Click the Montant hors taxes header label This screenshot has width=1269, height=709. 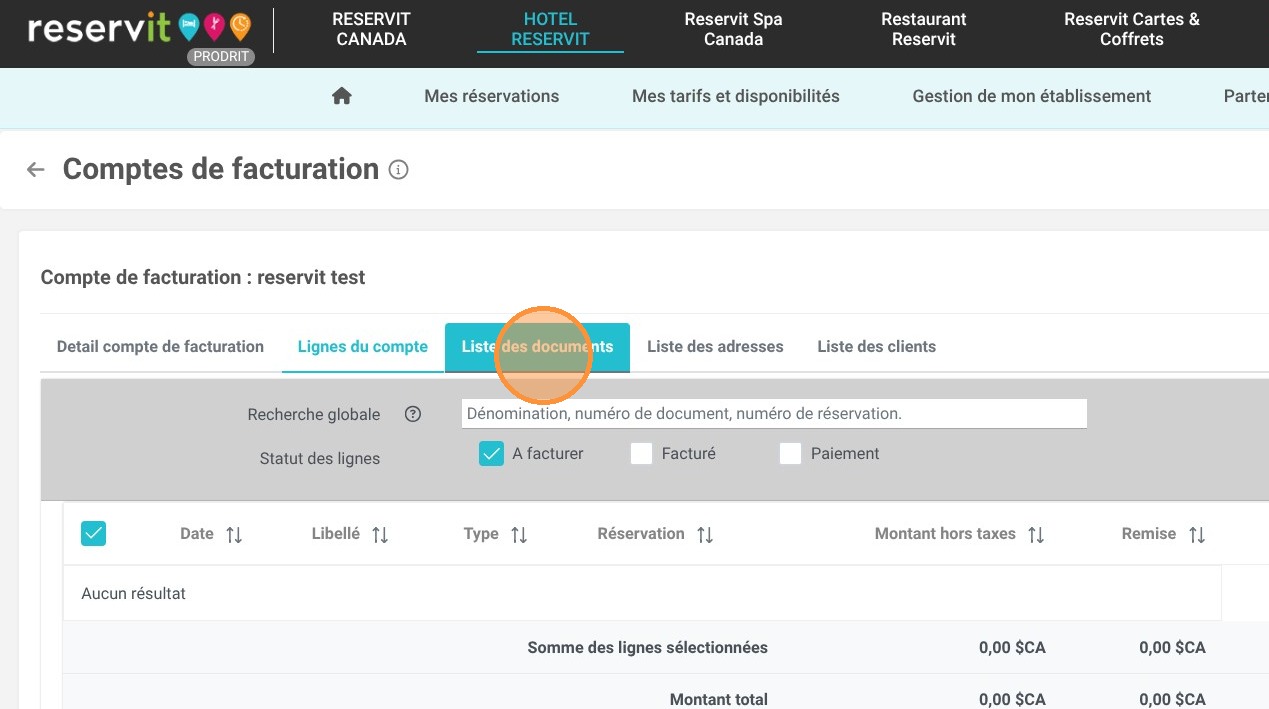click(945, 534)
